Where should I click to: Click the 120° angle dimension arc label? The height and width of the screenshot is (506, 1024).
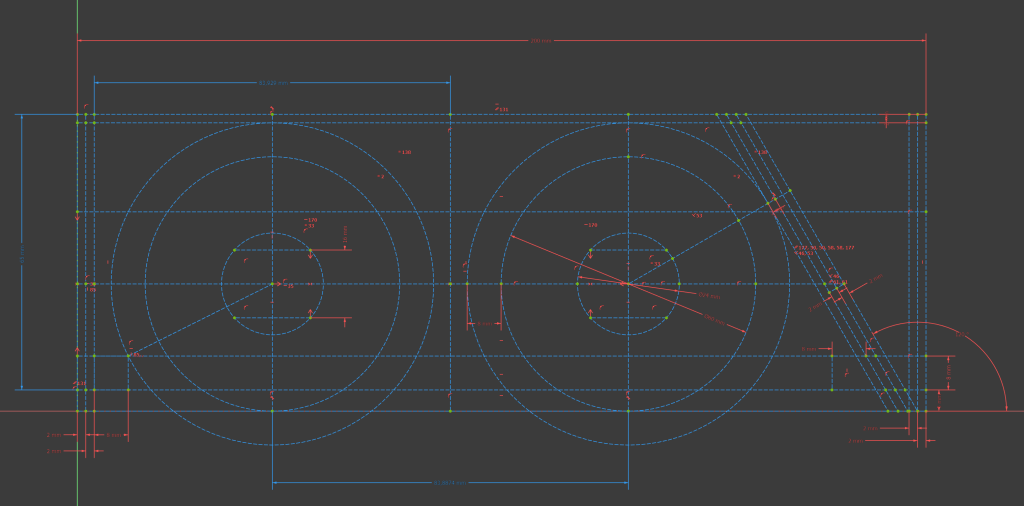[961, 332]
